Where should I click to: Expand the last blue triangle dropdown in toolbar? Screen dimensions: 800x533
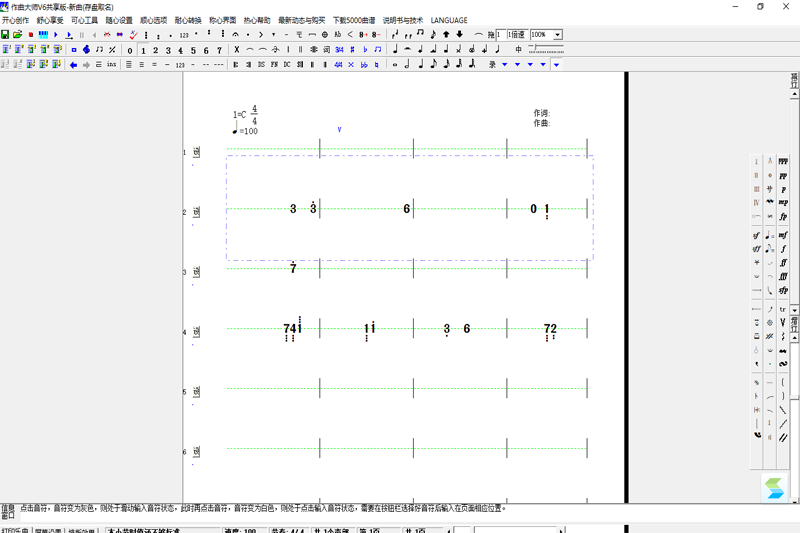[x=556, y=65]
